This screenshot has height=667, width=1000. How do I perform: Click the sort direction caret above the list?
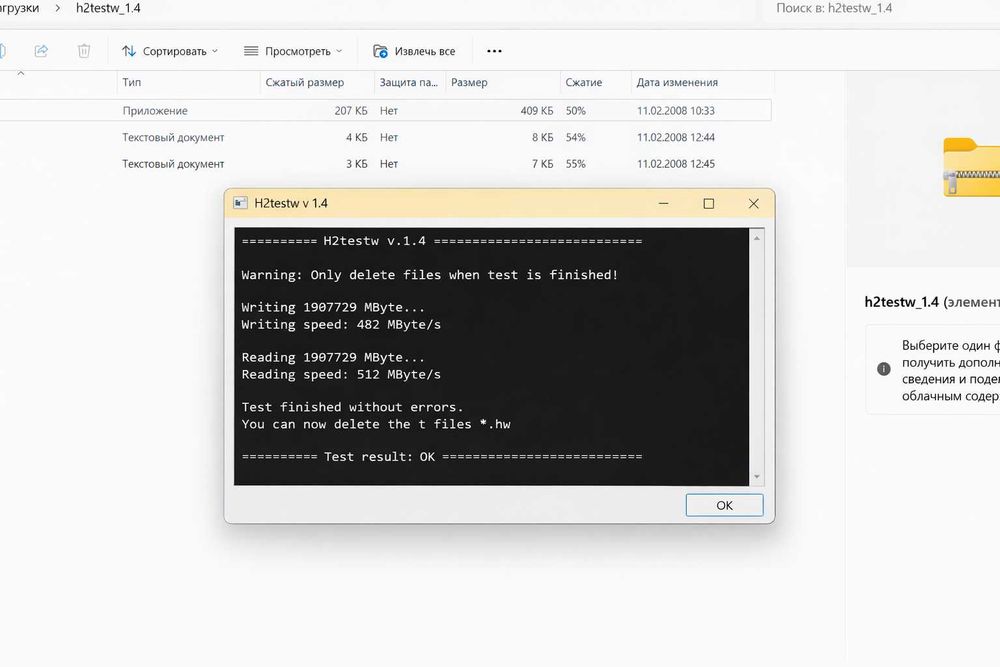click(20, 73)
